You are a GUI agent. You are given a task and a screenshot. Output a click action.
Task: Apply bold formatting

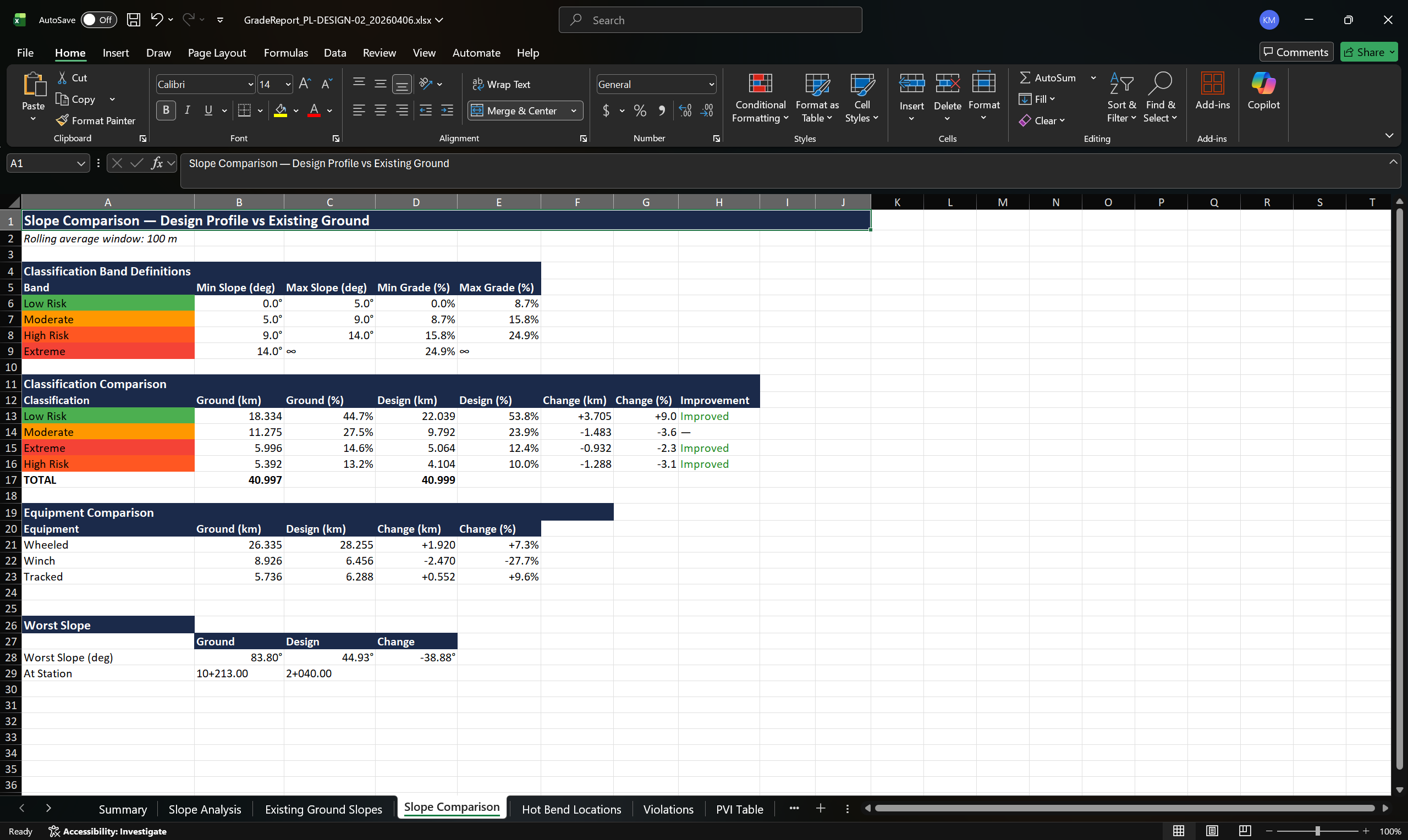point(166,110)
